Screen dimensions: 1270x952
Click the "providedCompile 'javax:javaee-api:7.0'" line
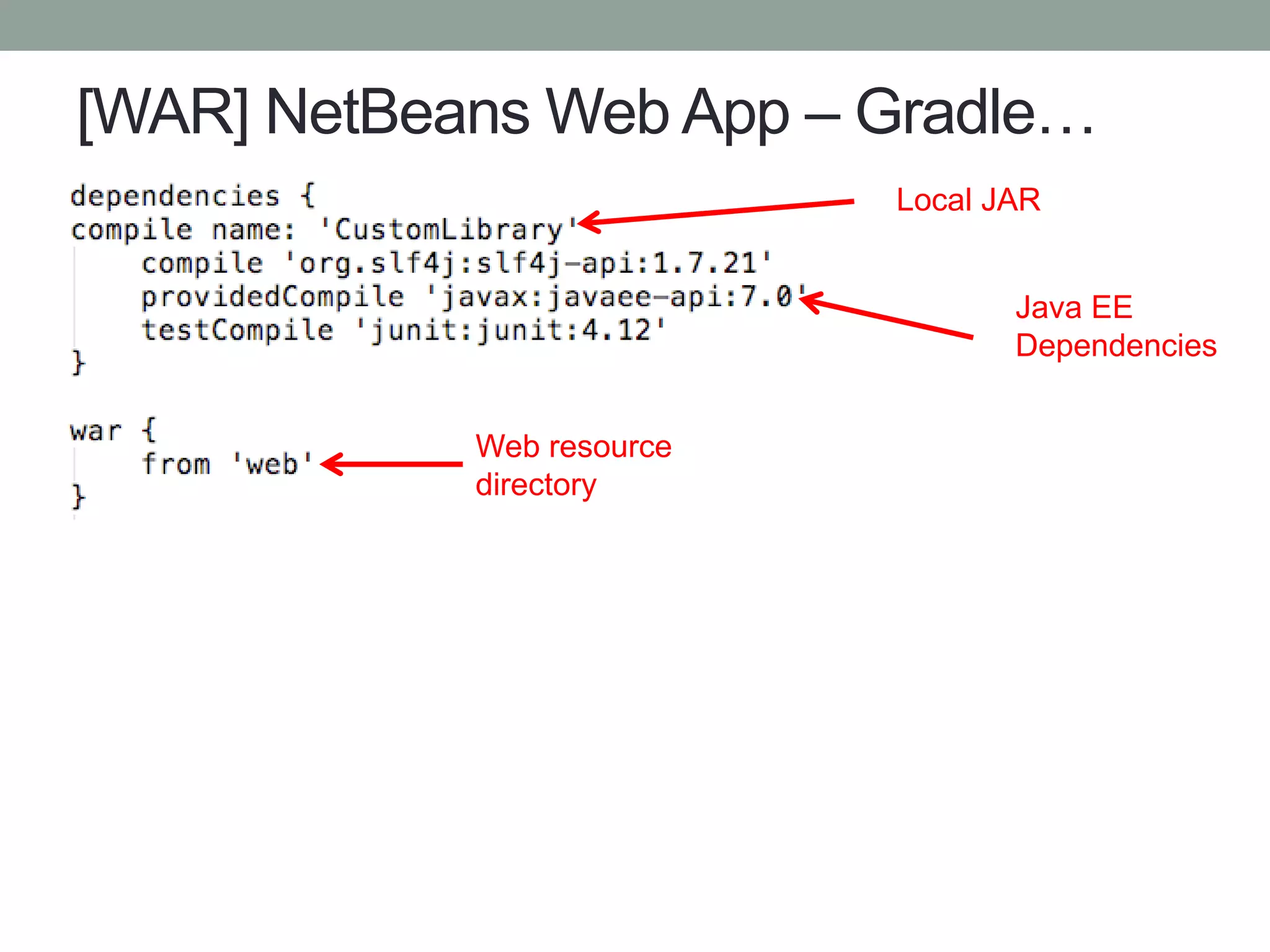tap(473, 297)
